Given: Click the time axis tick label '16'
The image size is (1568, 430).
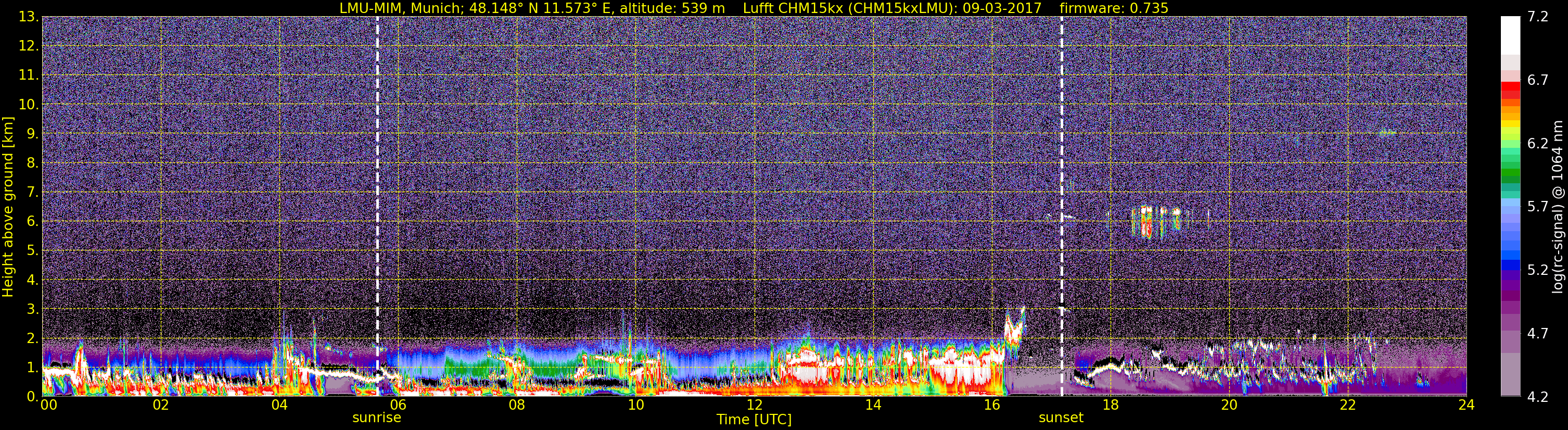Looking at the screenshot, I should tap(991, 405).
